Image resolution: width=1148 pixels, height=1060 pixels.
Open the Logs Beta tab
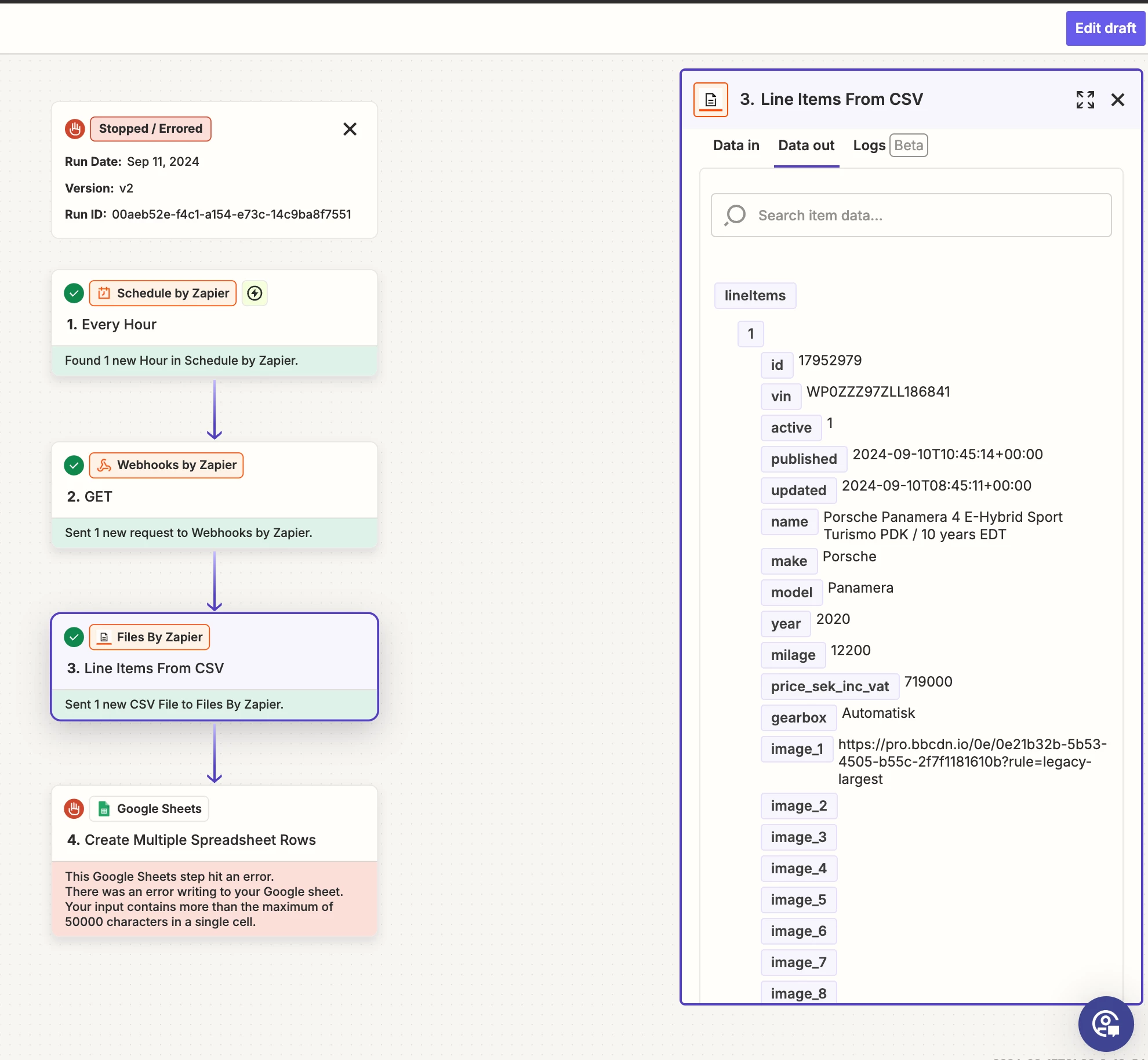tap(889, 146)
